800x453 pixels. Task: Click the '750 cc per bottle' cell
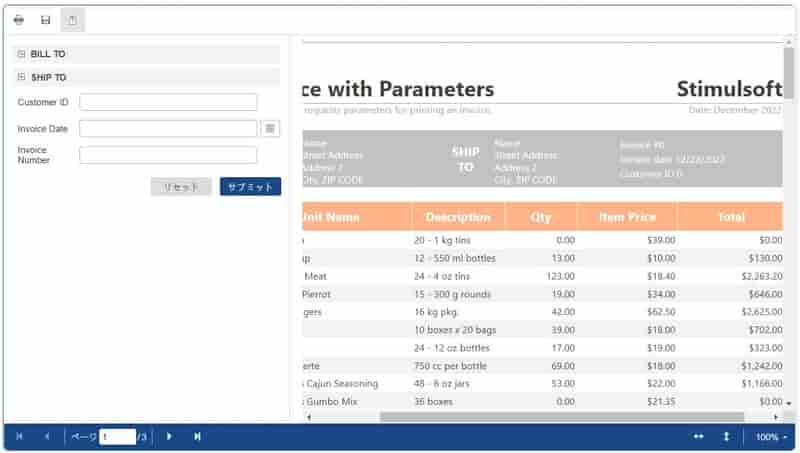pyautogui.click(x=451, y=366)
